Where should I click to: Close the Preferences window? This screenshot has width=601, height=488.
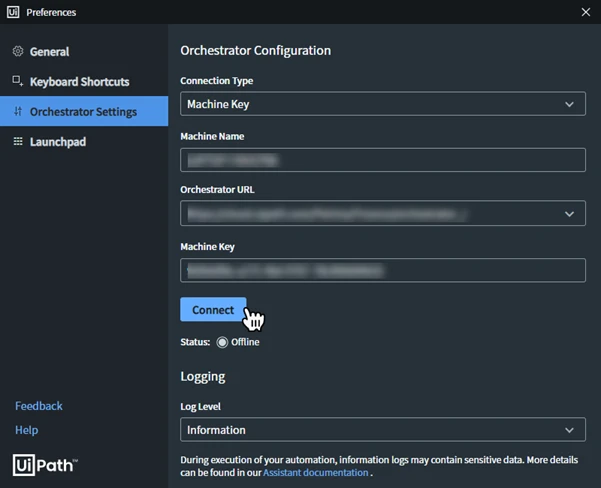pyautogui.click(x=585, y=12)
